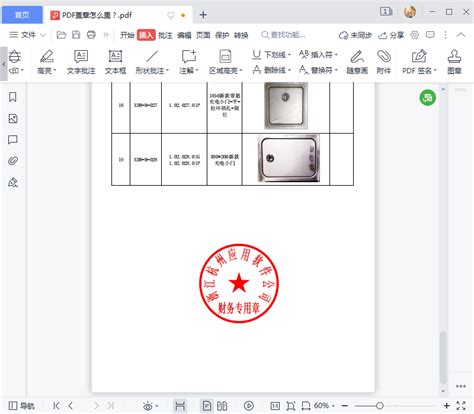Open the 60% zoom level dropdown
This screenshot has width=474, height=414.
pos(324,406)
